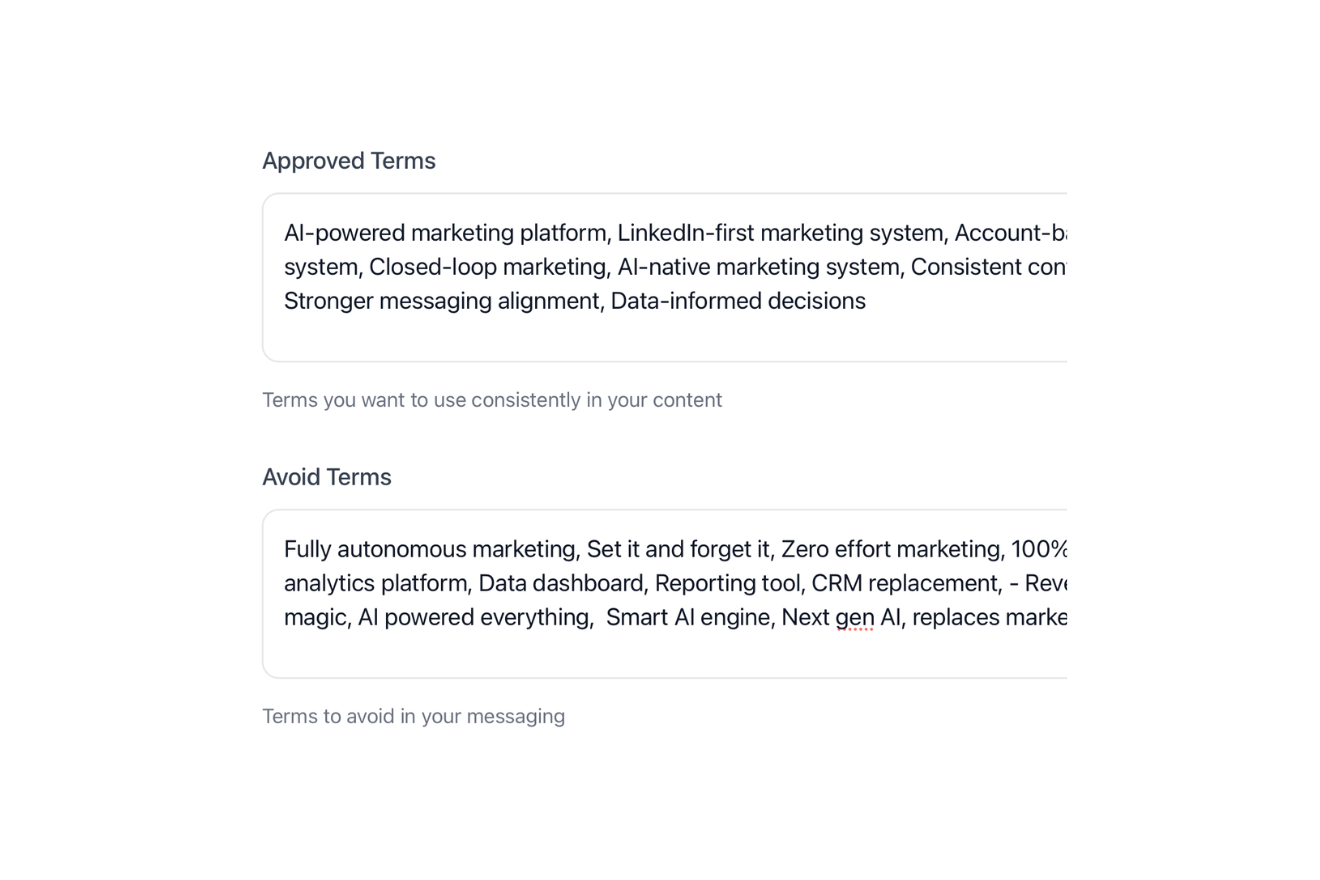Place cursor on "LinkedIn-first marketing system" text

click(x=781, y=233)
